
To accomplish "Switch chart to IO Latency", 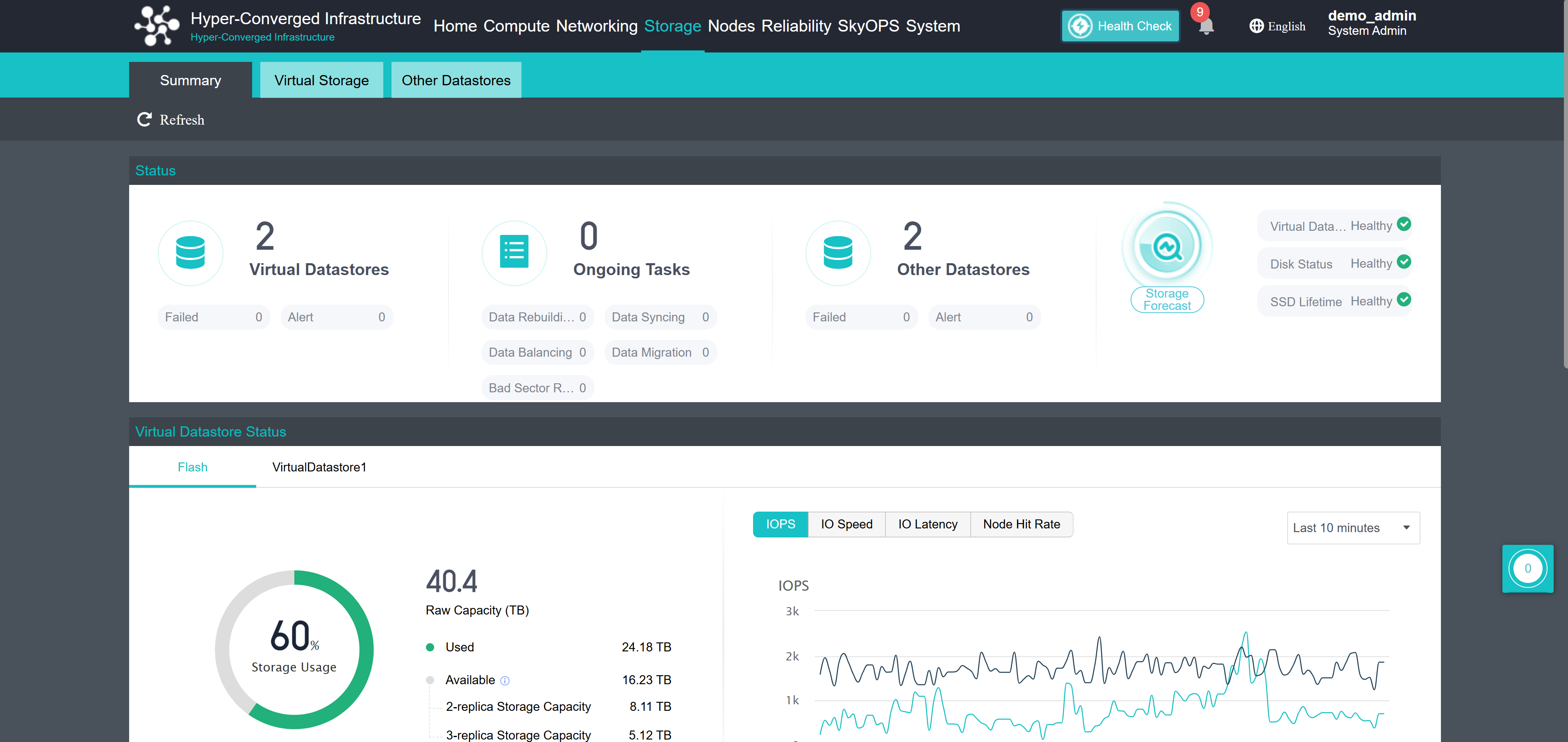I will pos(927,524).
